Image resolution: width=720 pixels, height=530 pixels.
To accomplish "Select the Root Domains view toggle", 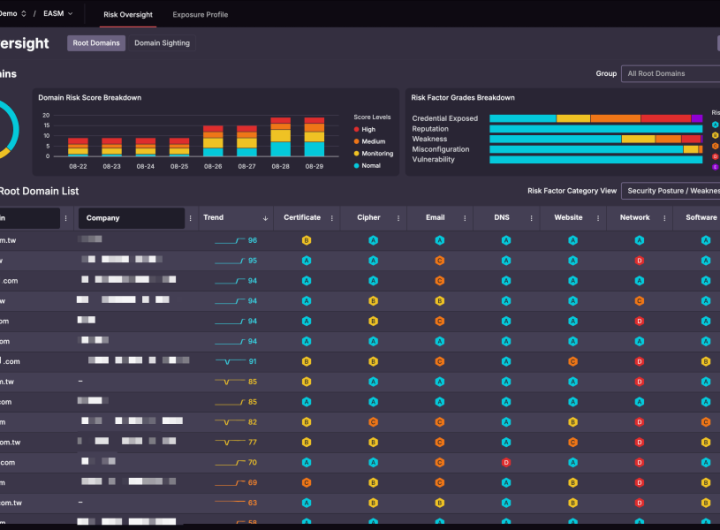I will tap(96, 43).
